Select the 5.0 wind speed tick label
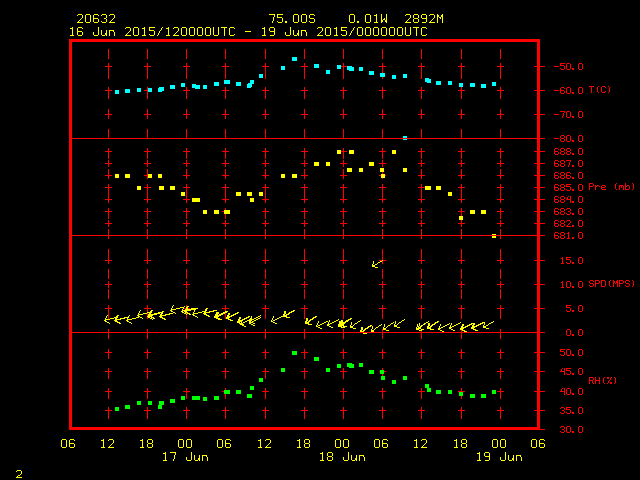The width and height of the screenshot is (640, 480). pyautogui.click(x=574, y=309)
